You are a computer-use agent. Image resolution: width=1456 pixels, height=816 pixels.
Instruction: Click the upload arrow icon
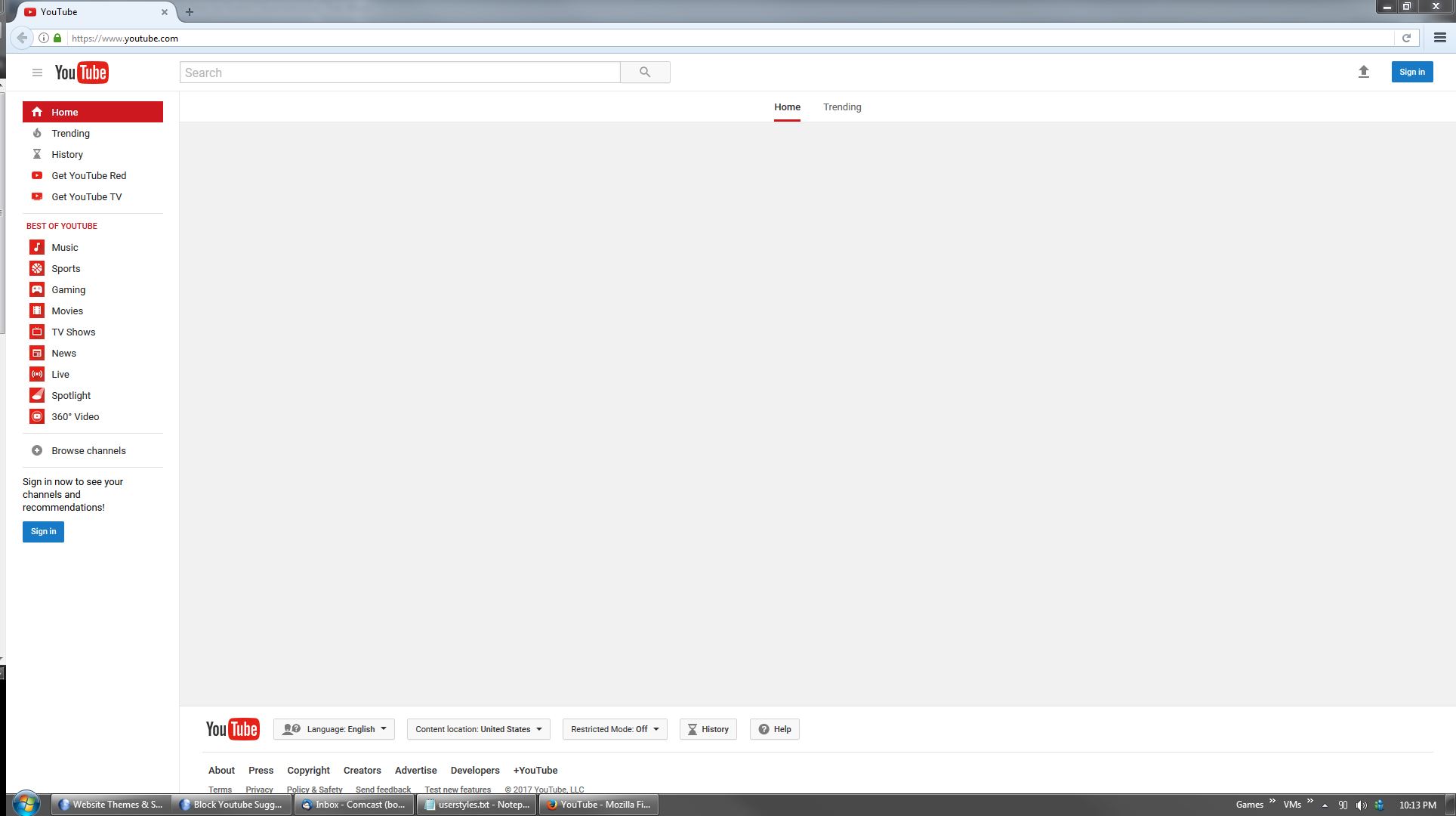point(1363,72)
